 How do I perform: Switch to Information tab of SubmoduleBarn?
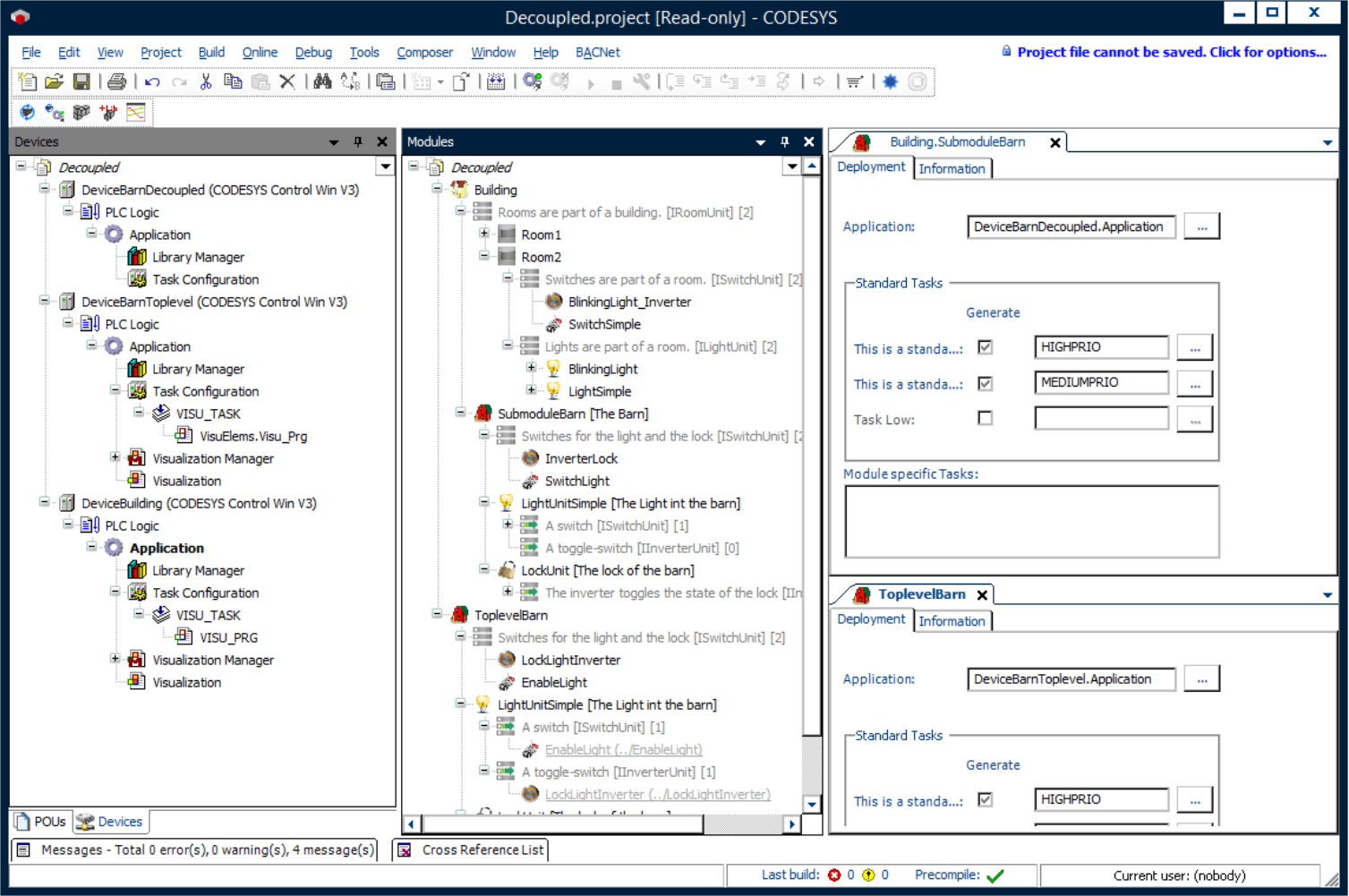click(952, 168)
